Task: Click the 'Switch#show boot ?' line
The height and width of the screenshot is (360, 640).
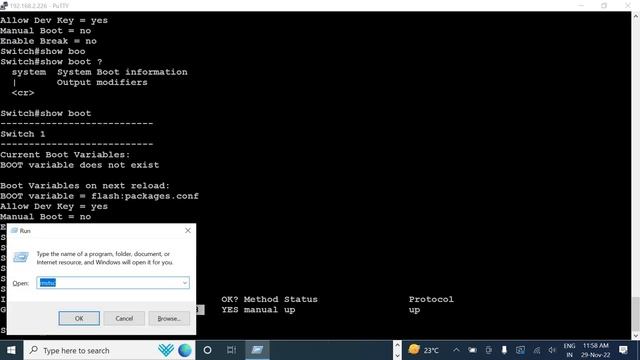Action: [x=51, y=62]
